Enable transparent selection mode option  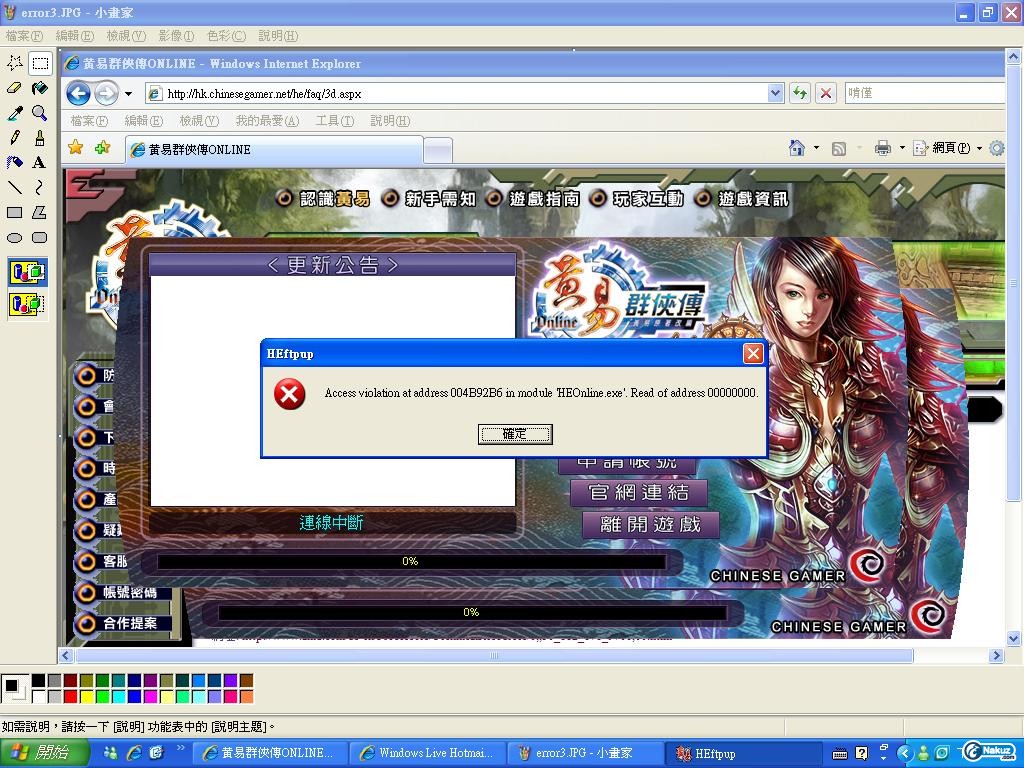(x=27, y=303)
